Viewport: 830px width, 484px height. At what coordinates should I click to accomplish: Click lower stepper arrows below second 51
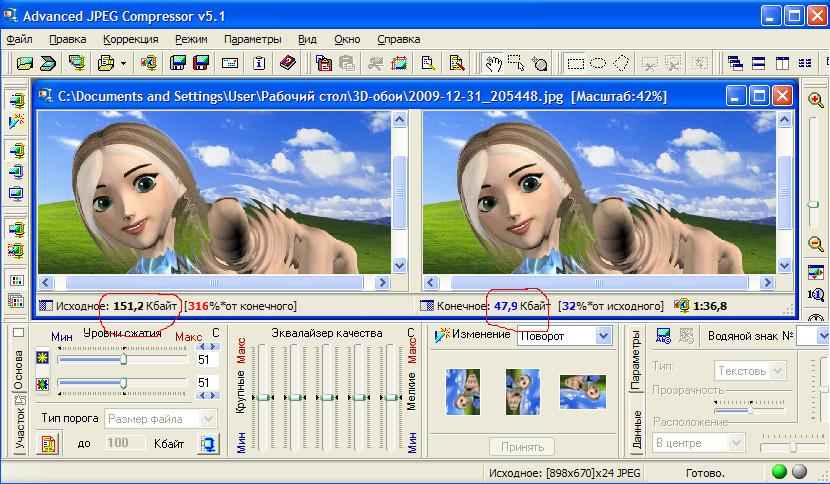[x=207, y=395]
